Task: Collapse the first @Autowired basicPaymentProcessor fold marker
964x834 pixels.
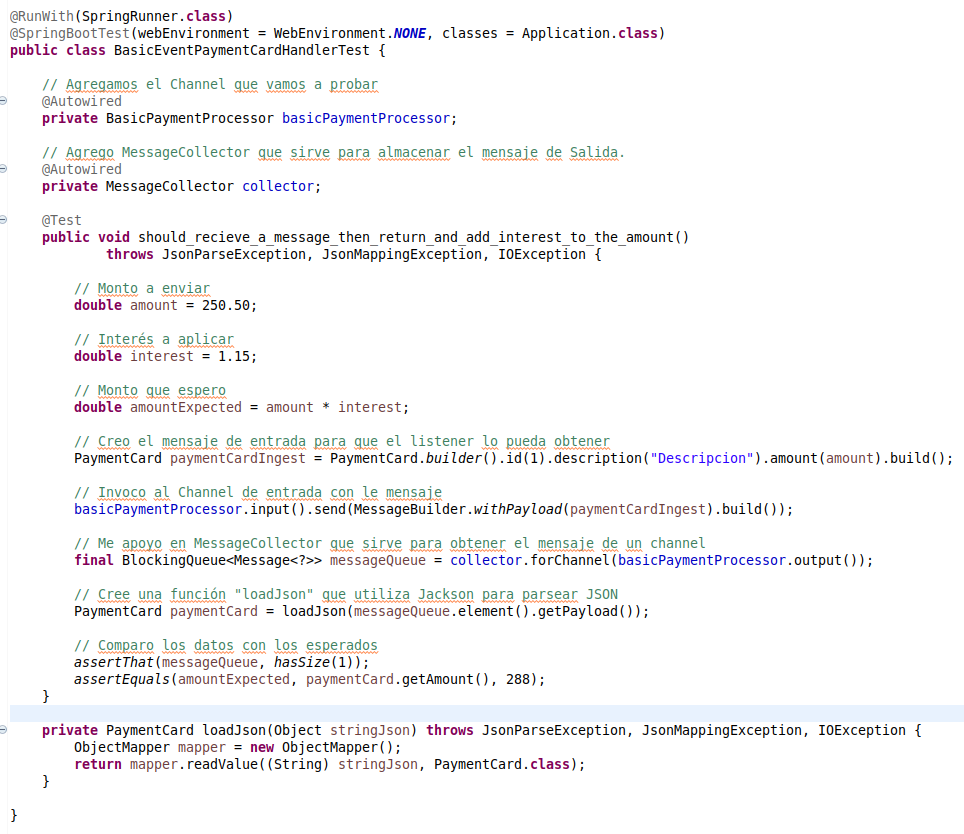Action: [3, 101]
